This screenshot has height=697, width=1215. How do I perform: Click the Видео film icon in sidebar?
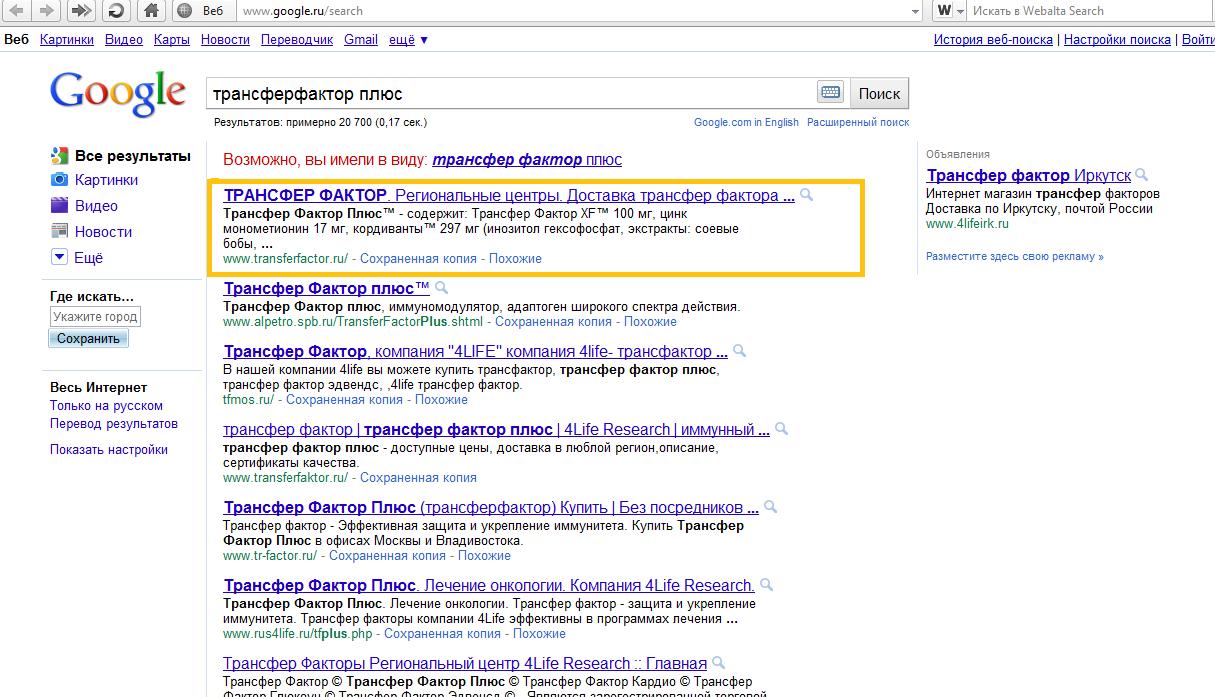point(59,206)
